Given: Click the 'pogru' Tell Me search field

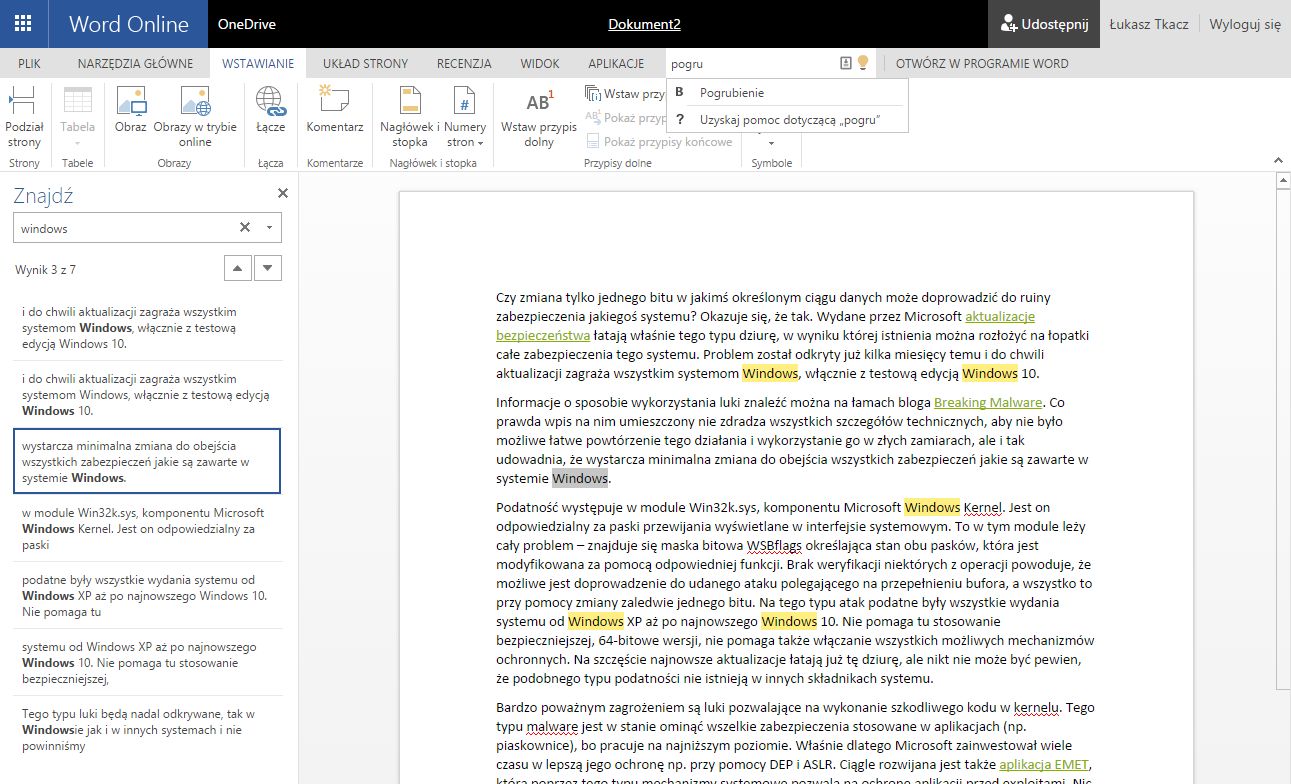Looking at the screenshot, I should coord(754,63).
